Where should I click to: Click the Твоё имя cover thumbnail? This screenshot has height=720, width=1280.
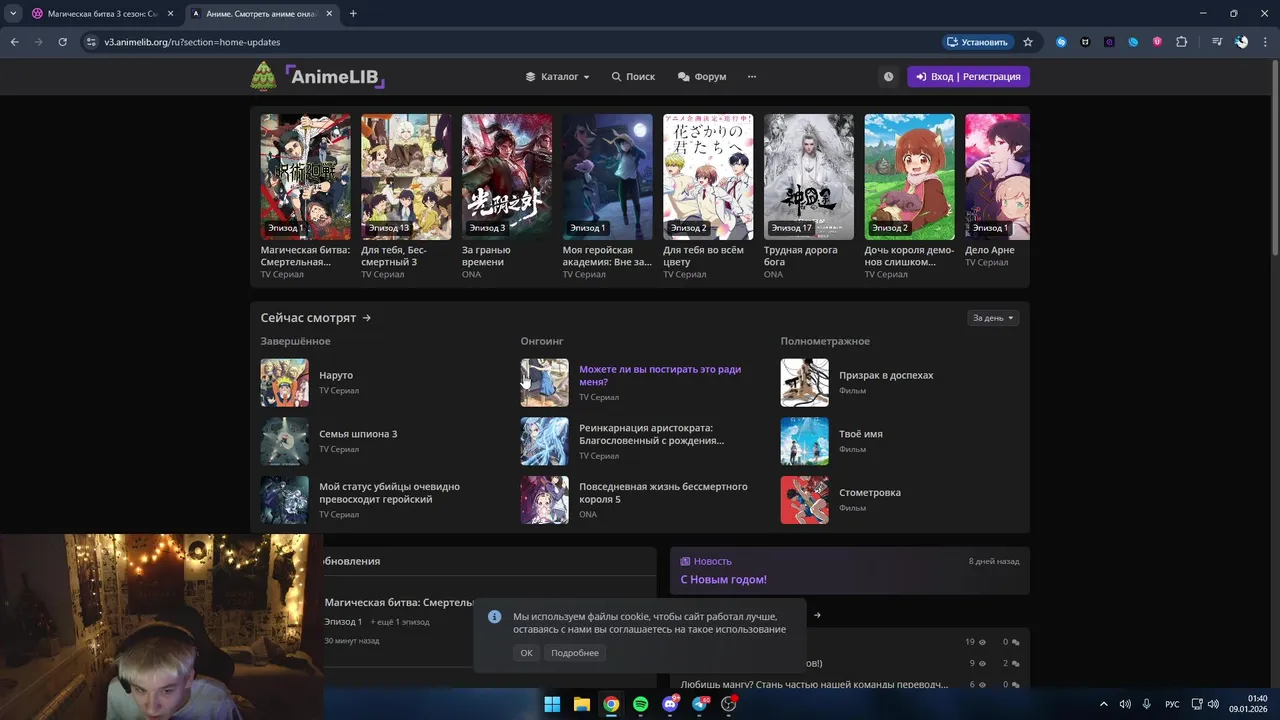coord(805,442)
